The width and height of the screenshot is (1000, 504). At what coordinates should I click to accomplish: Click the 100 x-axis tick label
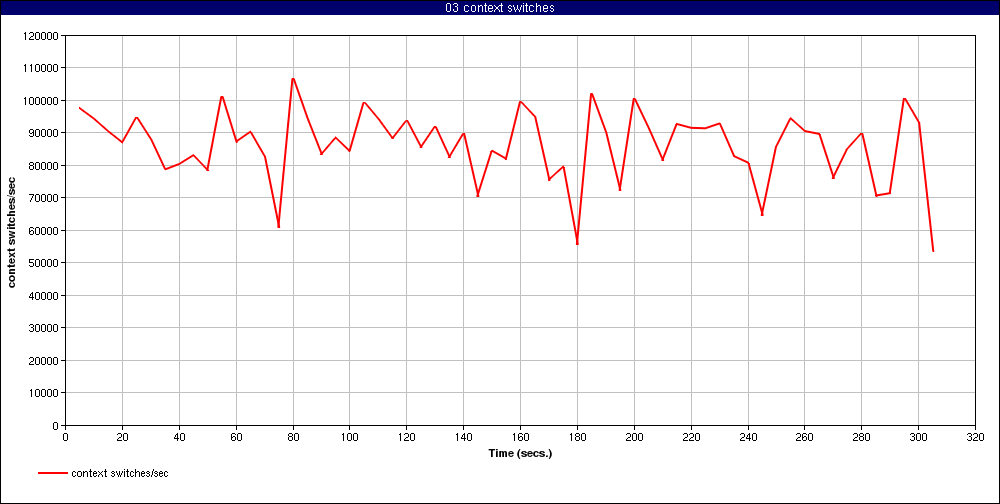tap(349, 436)
